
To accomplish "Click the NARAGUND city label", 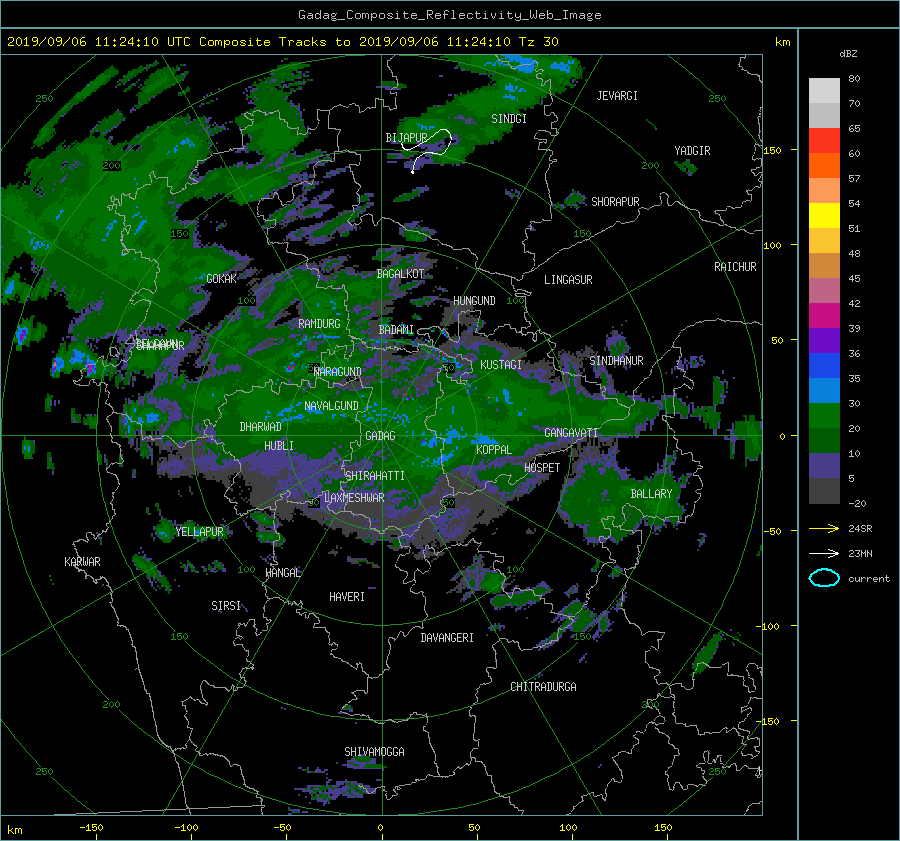I will (338, 372).
